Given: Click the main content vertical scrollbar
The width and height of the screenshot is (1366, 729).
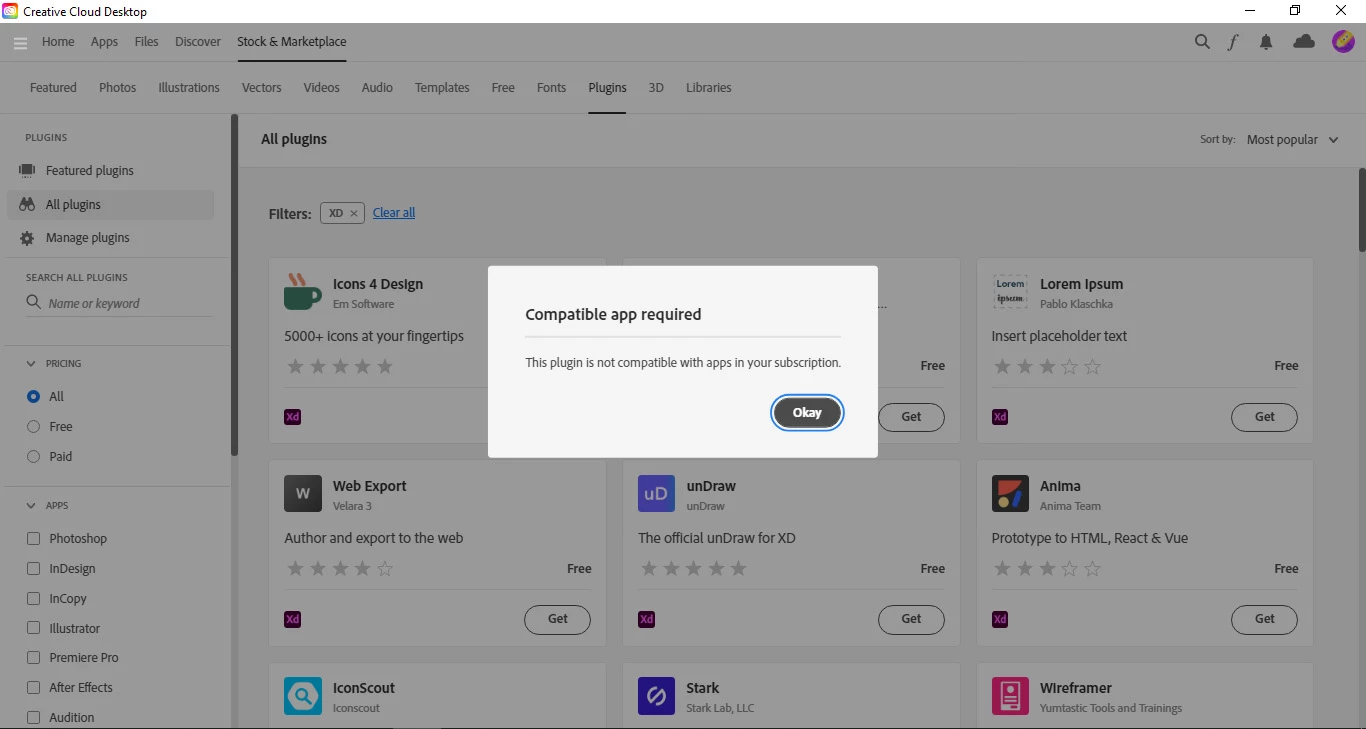Looking at the screenshot, I should point(1362,210).
